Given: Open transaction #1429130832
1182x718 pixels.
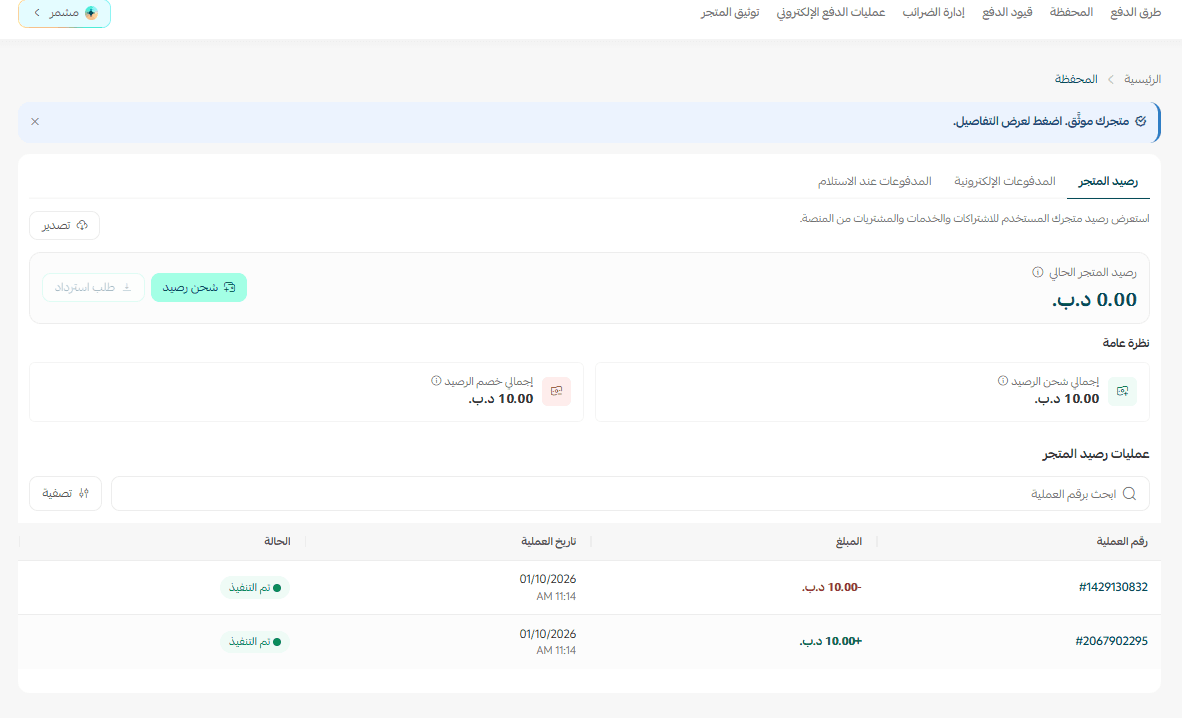Looking at the screenshot, I should coord(1113,587).
